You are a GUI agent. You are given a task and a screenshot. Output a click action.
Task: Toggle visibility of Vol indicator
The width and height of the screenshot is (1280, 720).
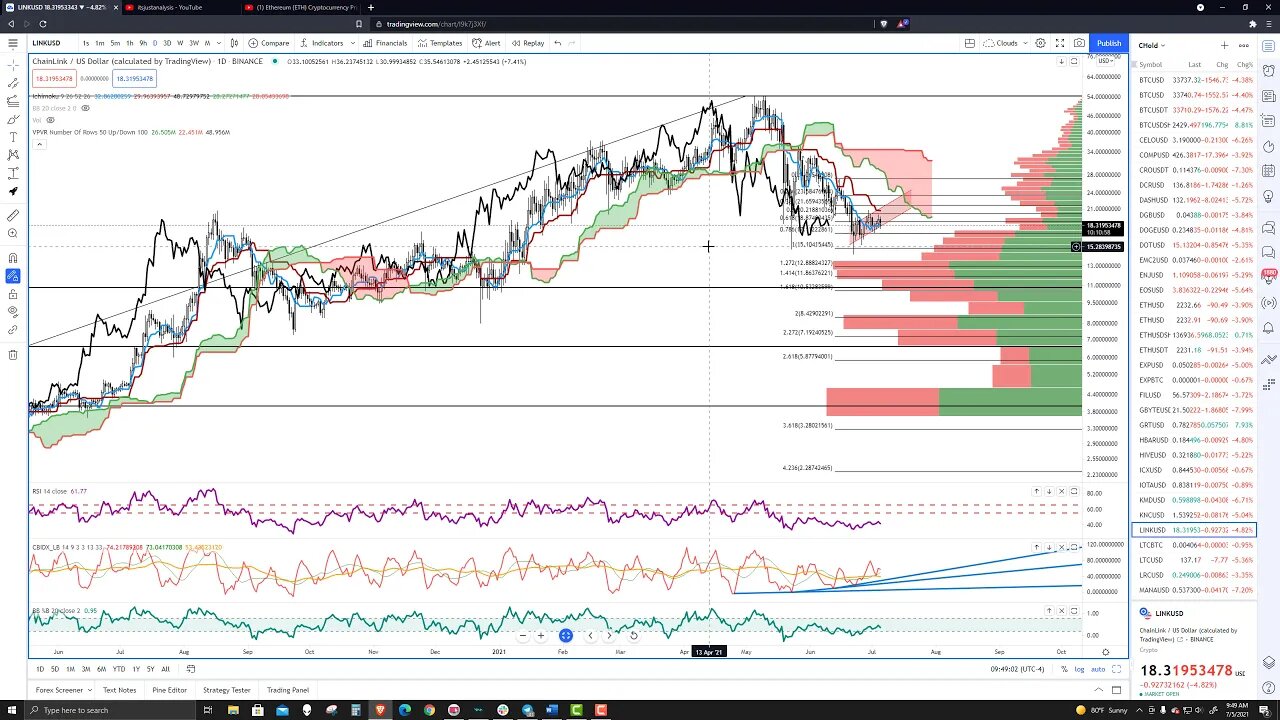click(x=50, y=120)
